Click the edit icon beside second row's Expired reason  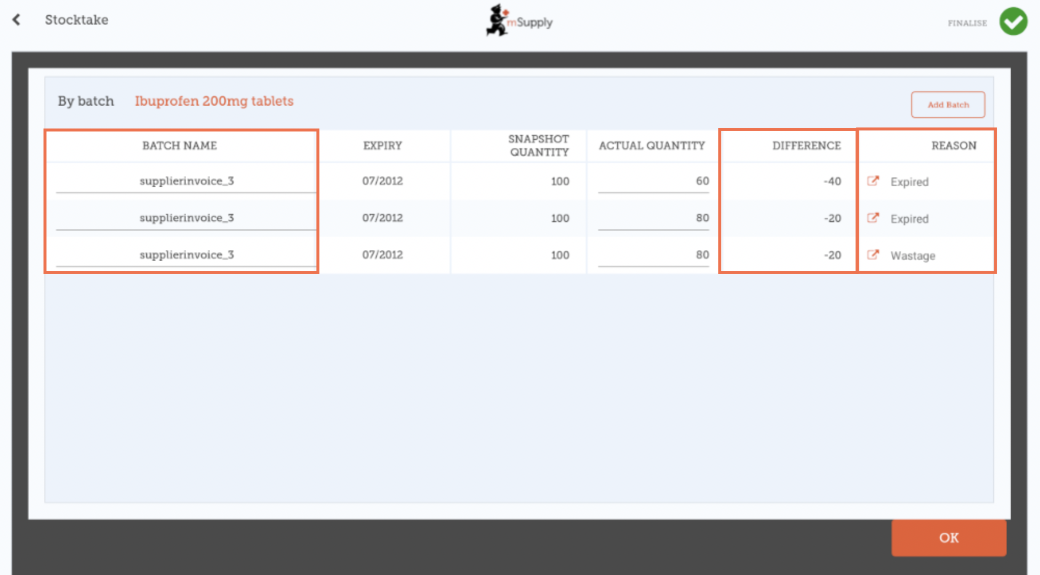[873, 218]
